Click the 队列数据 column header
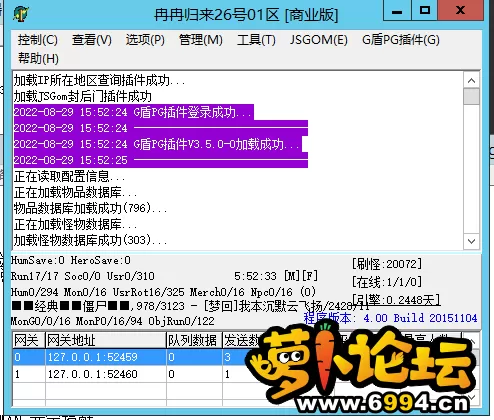This screenshot has height=420, width=494. 194,340
